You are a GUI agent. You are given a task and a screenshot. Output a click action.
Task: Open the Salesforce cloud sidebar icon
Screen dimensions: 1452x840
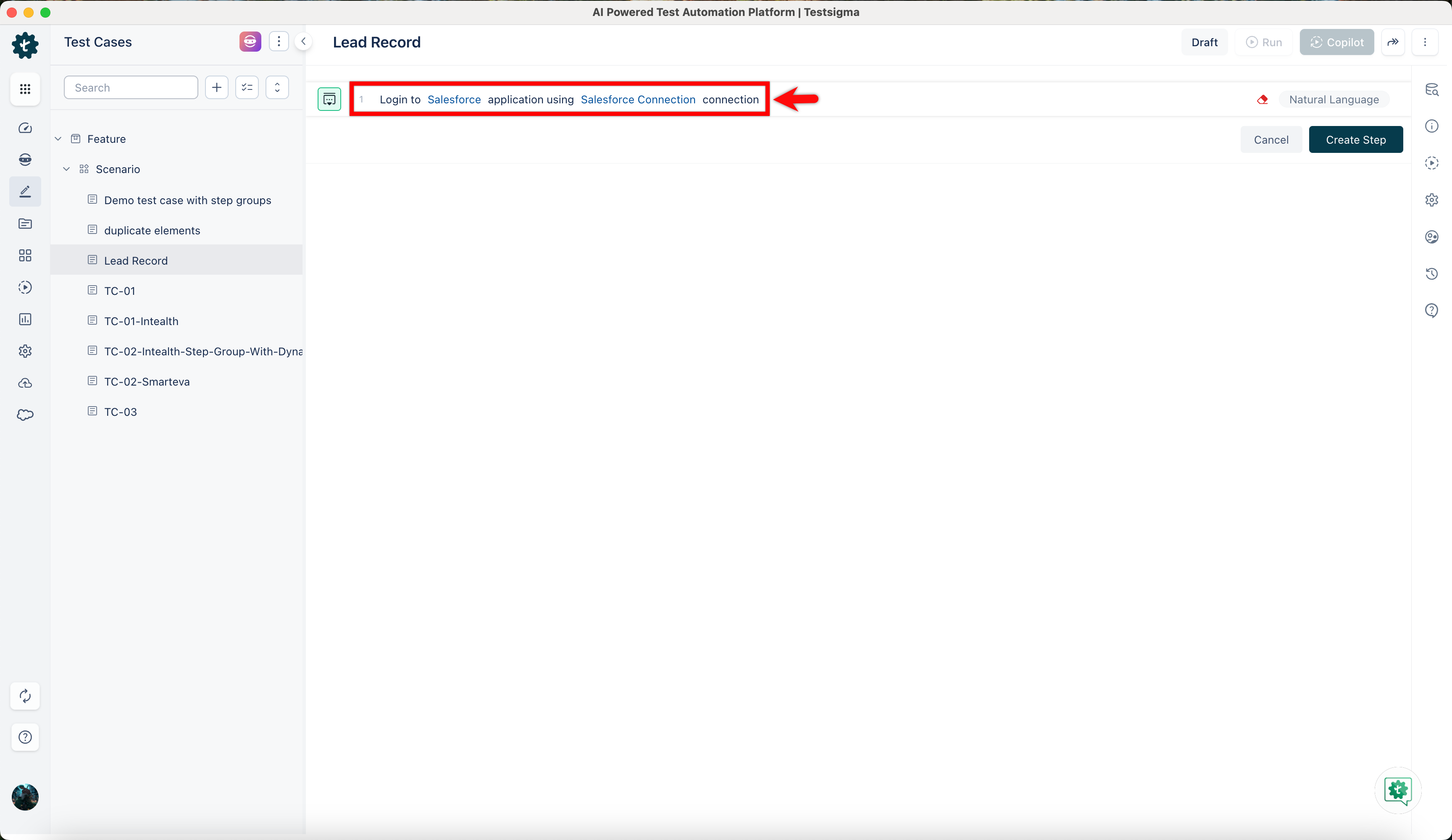pos(25,415)
